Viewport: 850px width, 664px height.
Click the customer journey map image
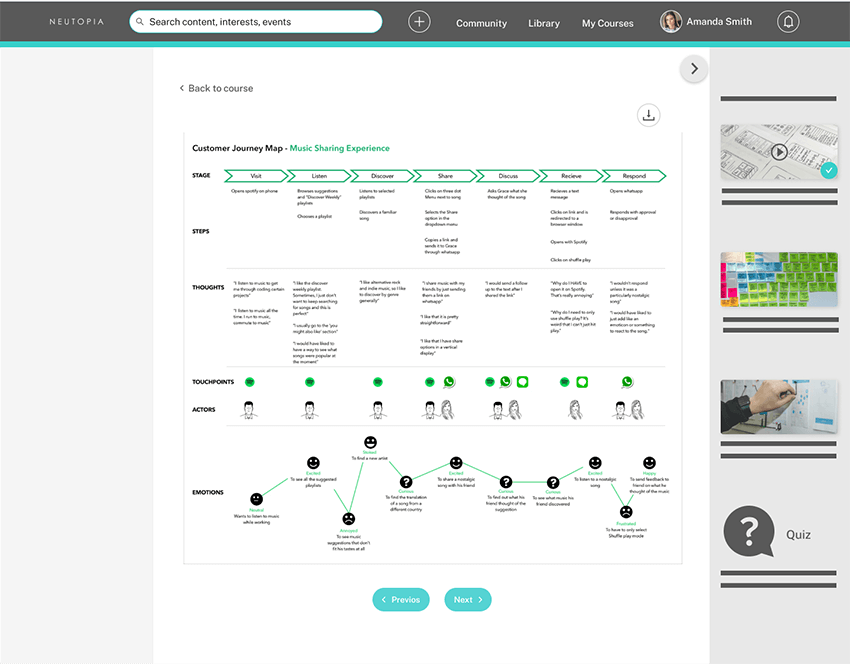pyautogui.click(x=432, y=347)
